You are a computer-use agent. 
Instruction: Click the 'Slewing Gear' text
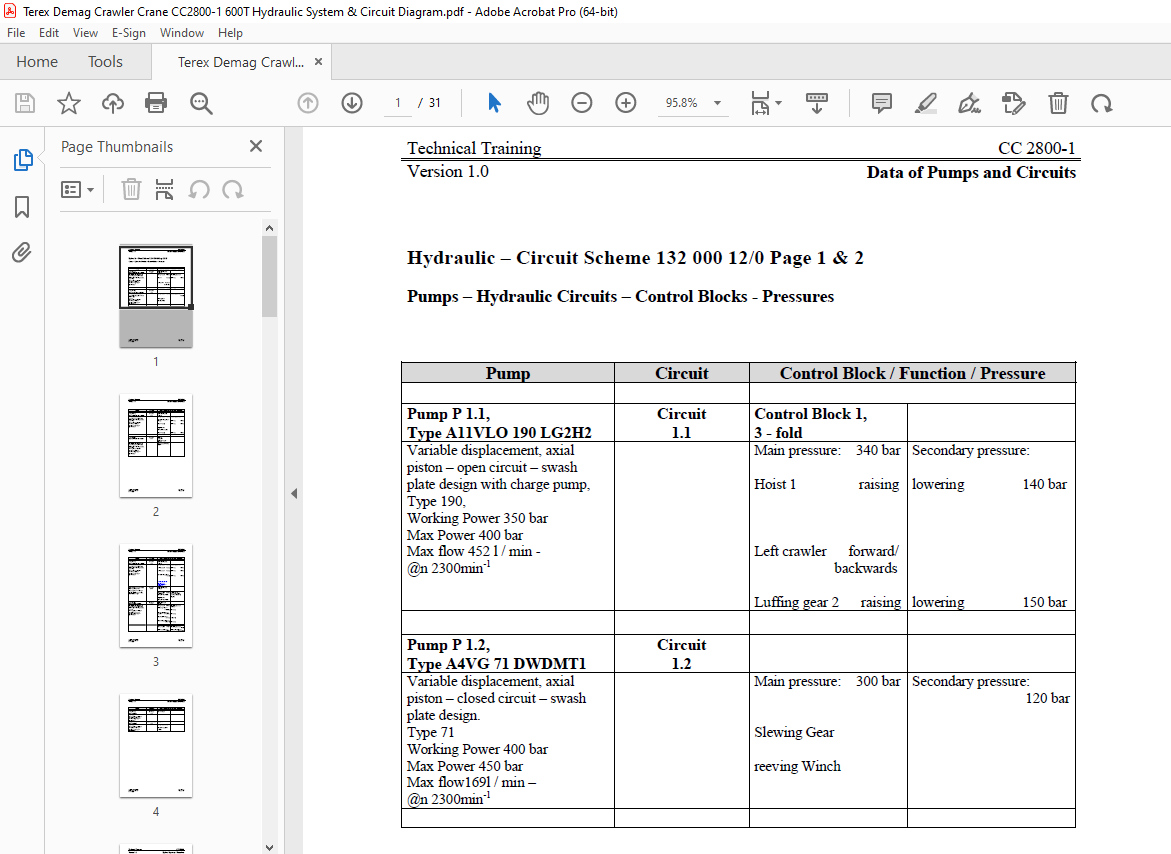(794, 732)
